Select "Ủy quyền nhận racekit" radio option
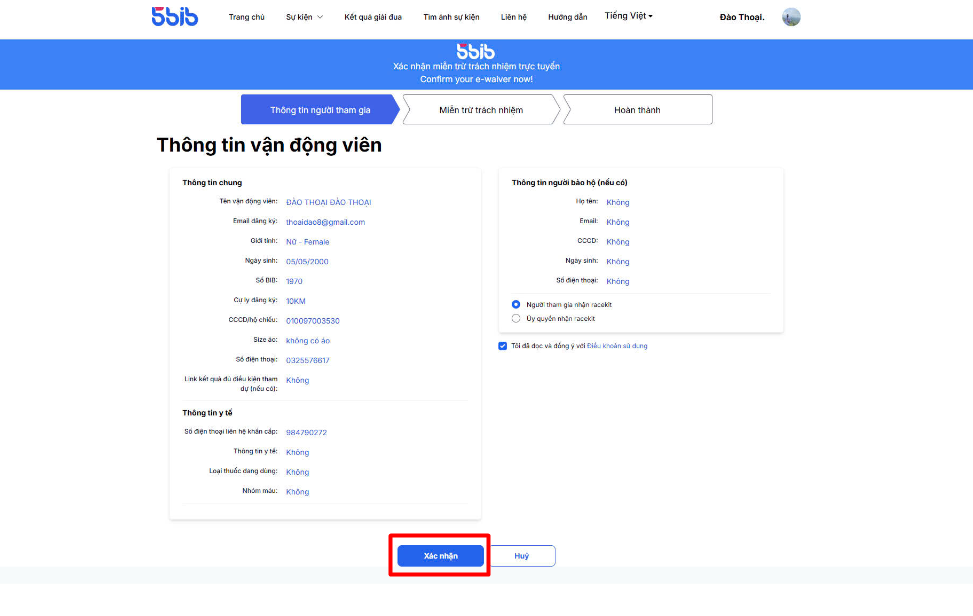This screenshot has height=616, width=973. click(x=516, y=319)
